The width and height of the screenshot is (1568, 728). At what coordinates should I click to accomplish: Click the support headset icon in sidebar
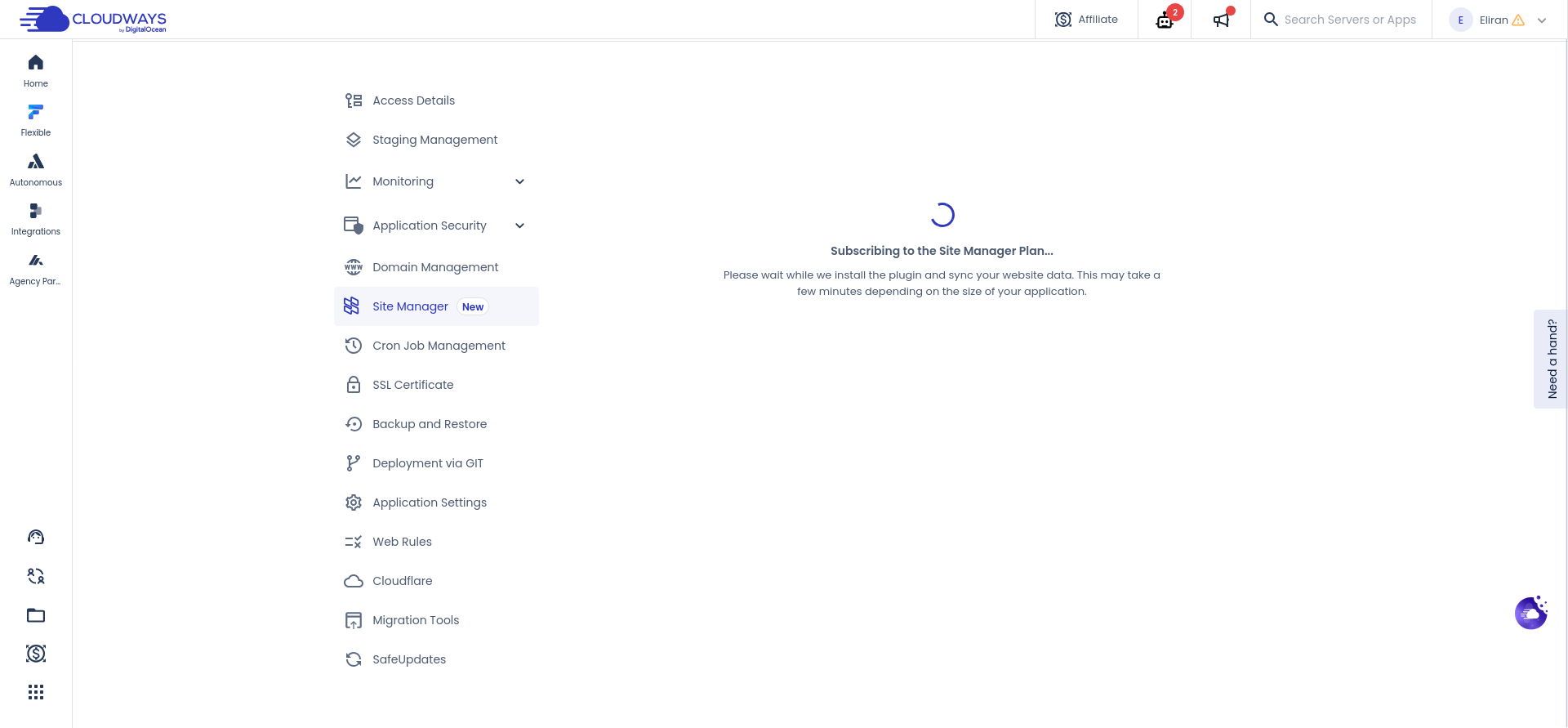36,537
